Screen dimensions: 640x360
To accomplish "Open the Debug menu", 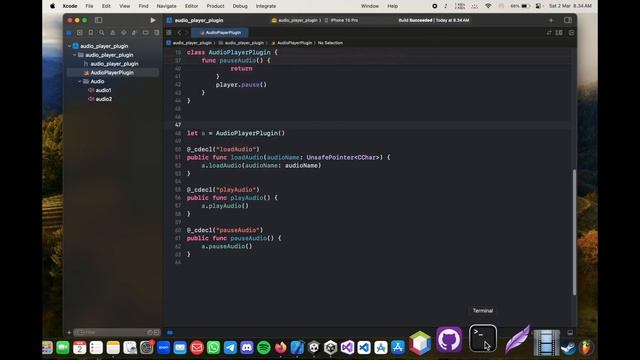I will (x=240, y=6).
